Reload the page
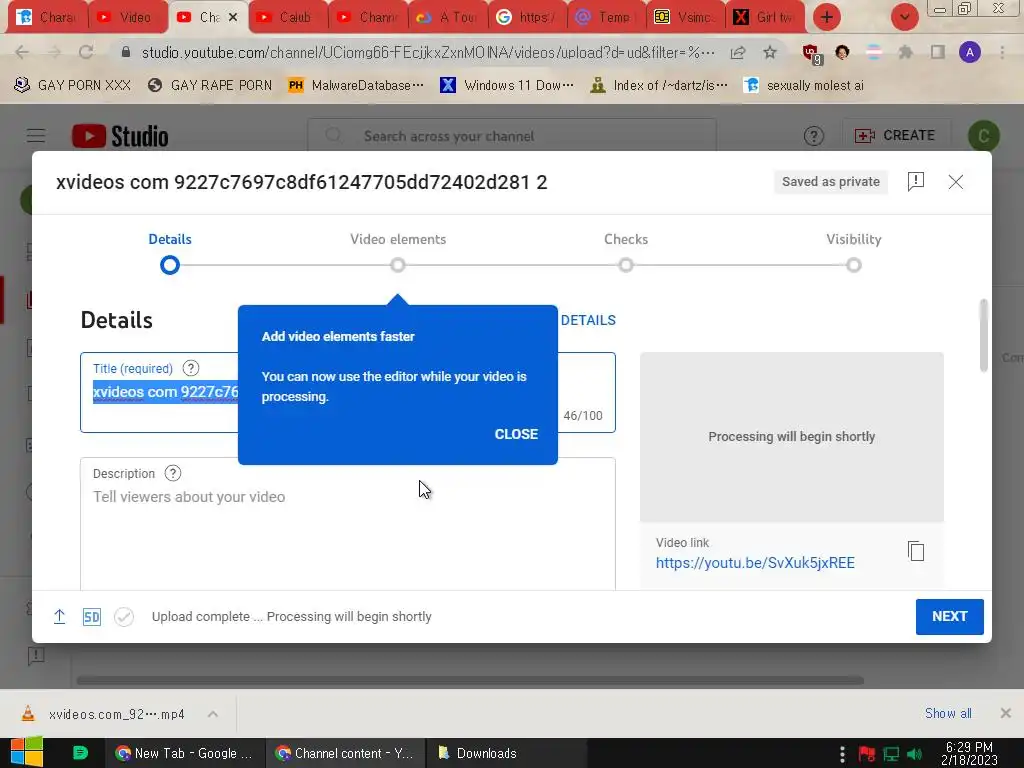This screenshot has width=1024, height=768. click(86, 52)
